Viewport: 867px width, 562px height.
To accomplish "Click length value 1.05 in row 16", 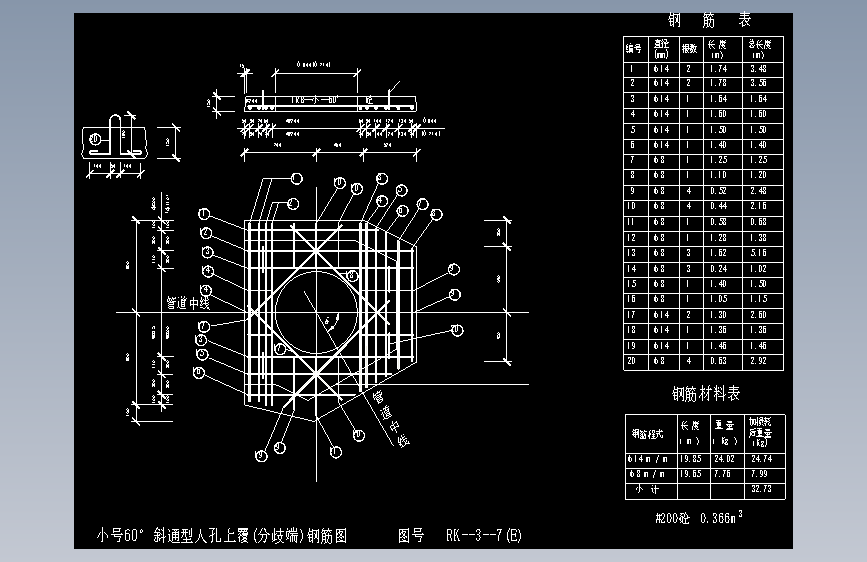I will point(718,299).
